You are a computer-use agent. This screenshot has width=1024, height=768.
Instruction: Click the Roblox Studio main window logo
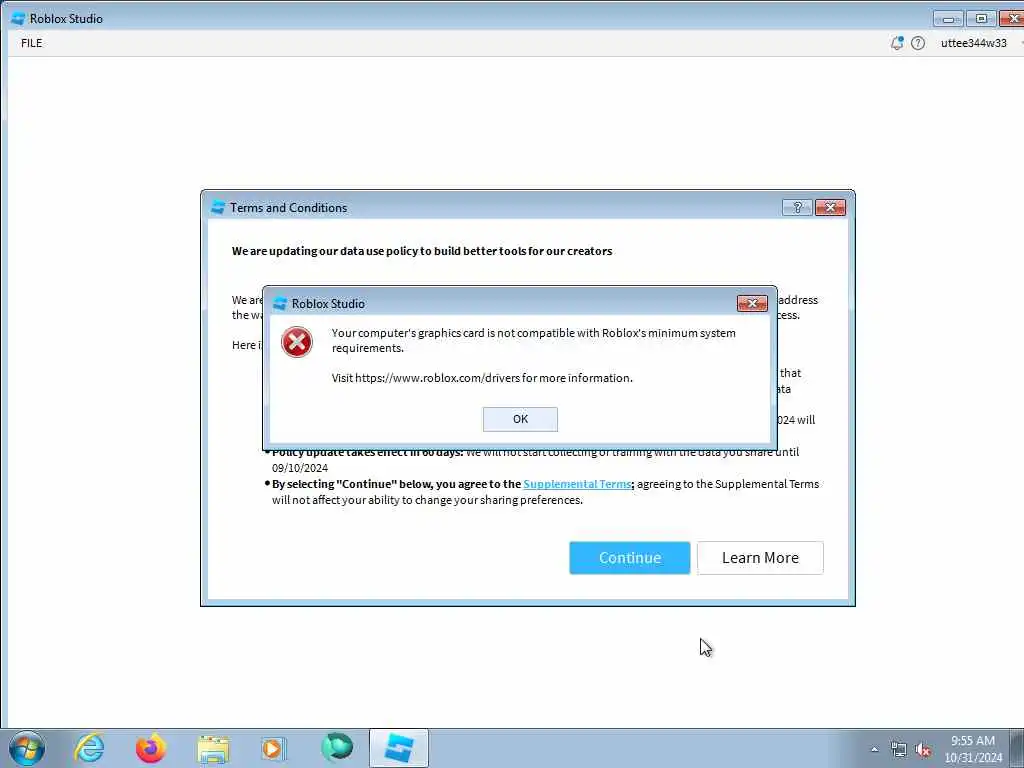coord(18,18)
